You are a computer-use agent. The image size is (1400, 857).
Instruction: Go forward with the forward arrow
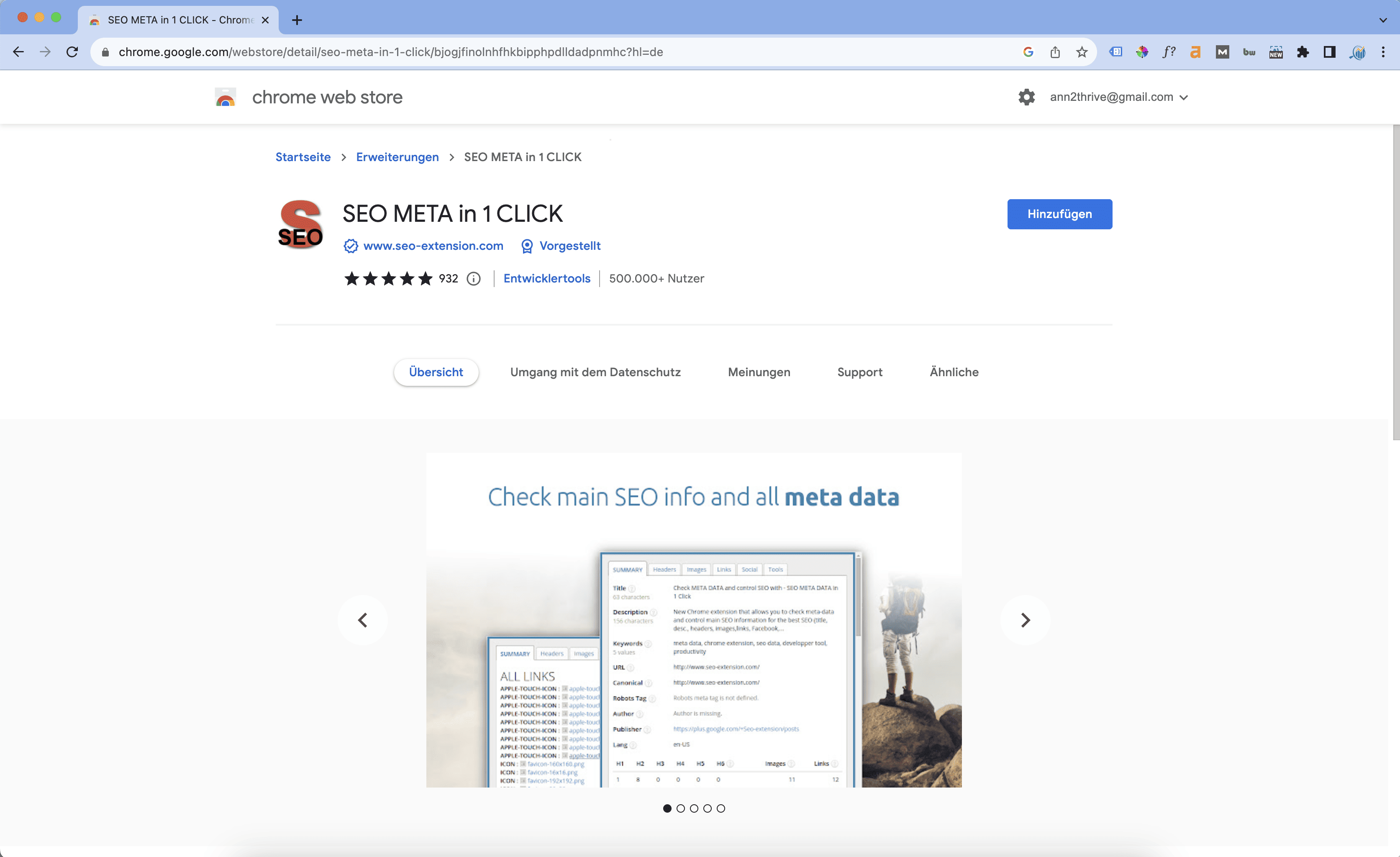click(x=45, y=52)
